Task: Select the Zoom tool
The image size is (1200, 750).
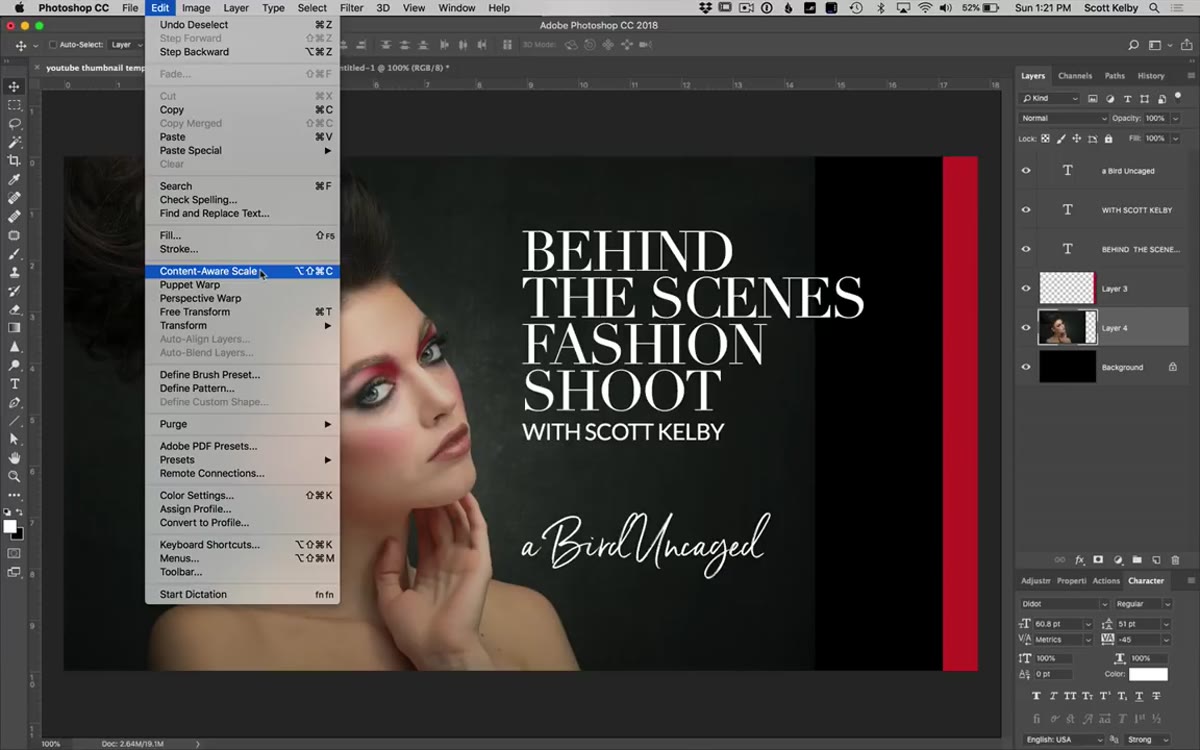Action: [14, 477]
